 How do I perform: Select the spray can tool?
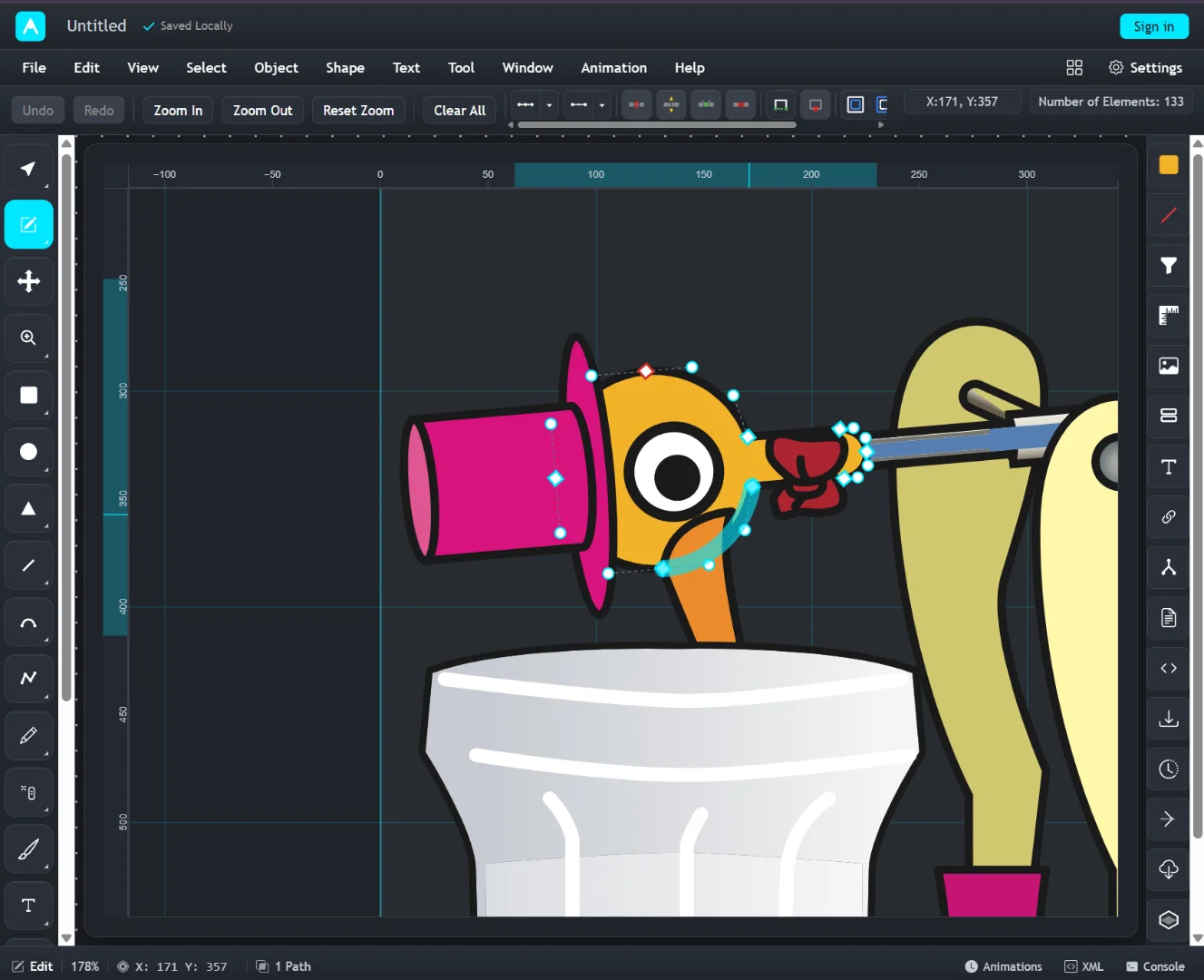(29, 792)
